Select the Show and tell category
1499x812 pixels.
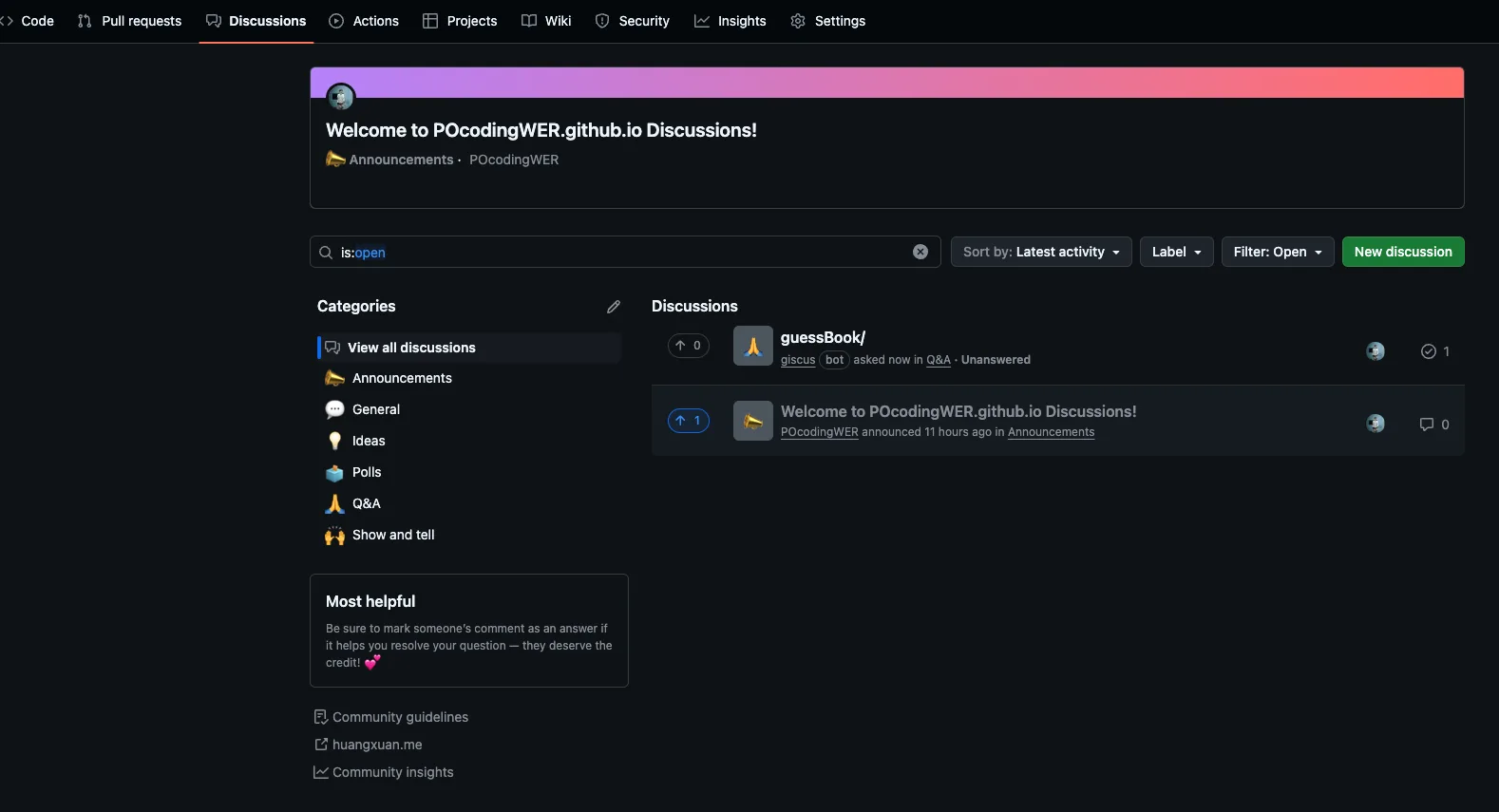(x=393, y=535)
